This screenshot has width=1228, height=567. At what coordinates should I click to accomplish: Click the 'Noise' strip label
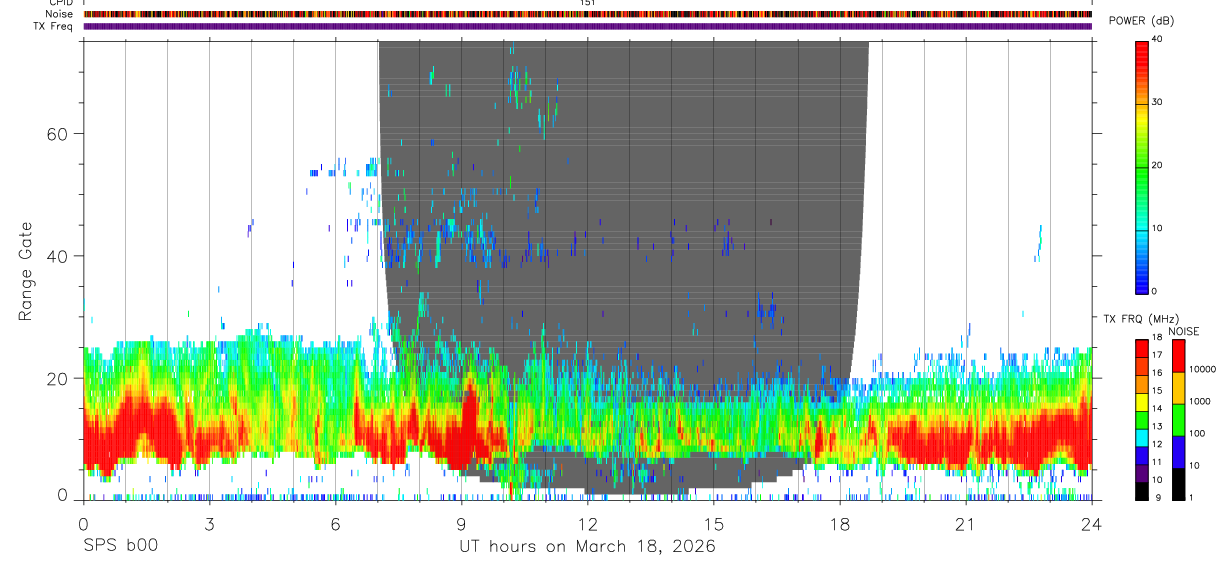pyautogui.click(x=61, y=14)
